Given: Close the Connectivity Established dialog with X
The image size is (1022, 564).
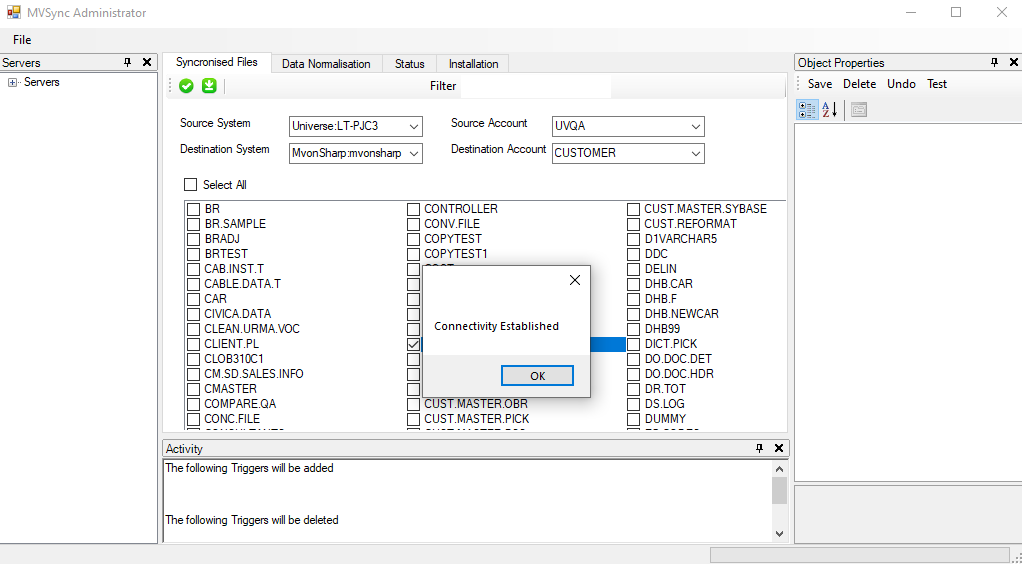Looking at the screenshot, I should [x=574, y=280].
